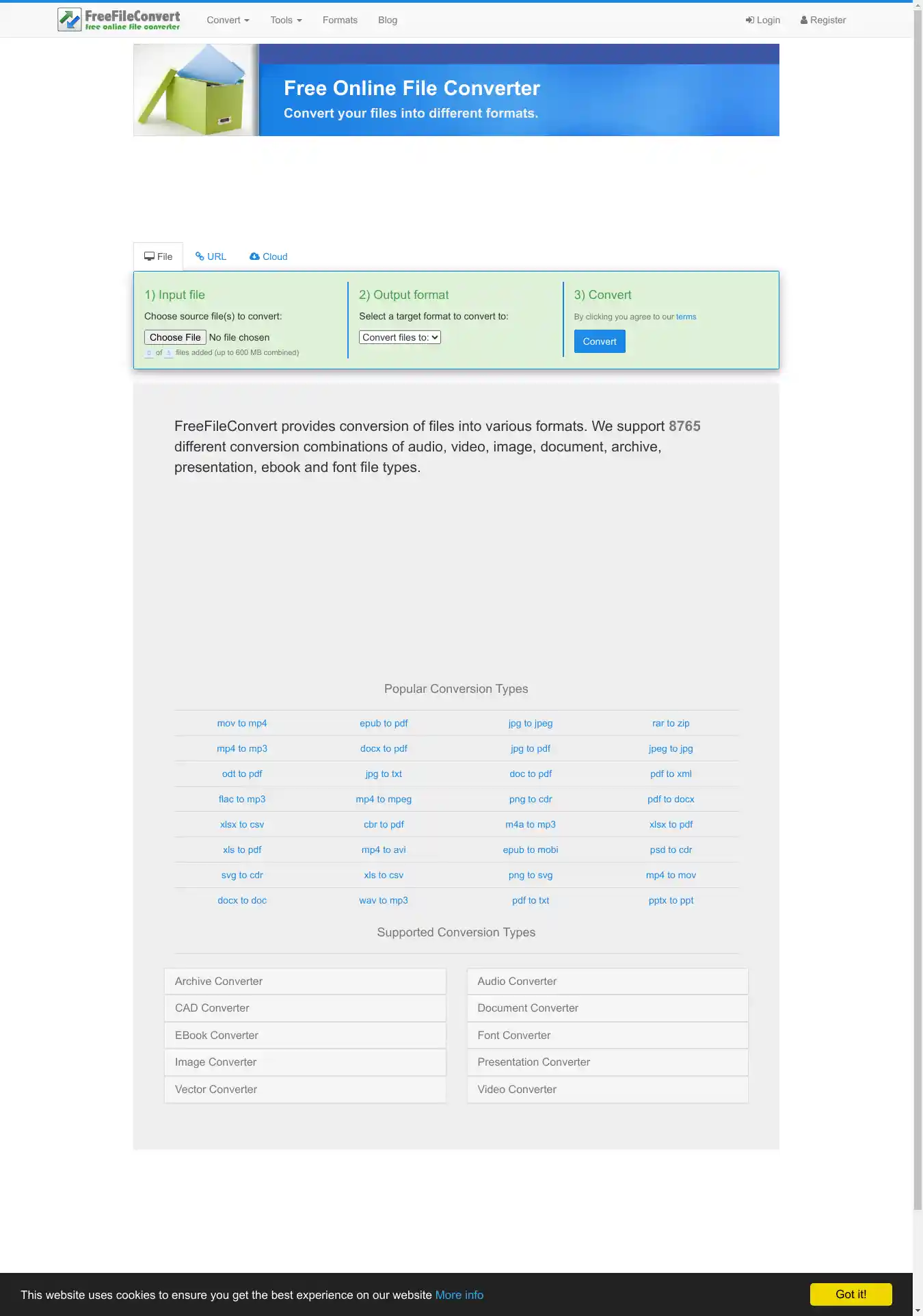
Task: Click the green file box banner image
Action: click(196, 90)
